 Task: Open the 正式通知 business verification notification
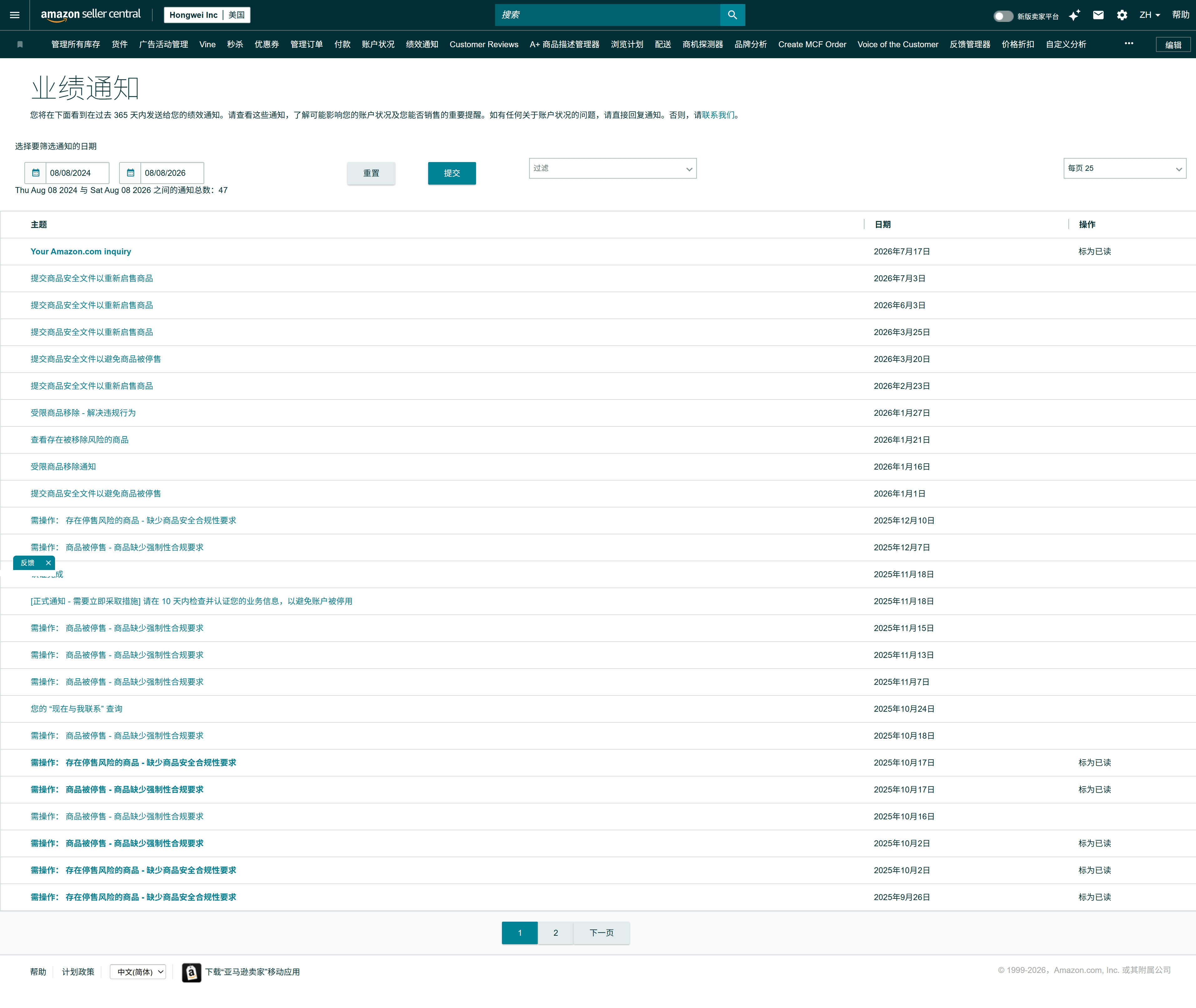(x=191, y=601)
